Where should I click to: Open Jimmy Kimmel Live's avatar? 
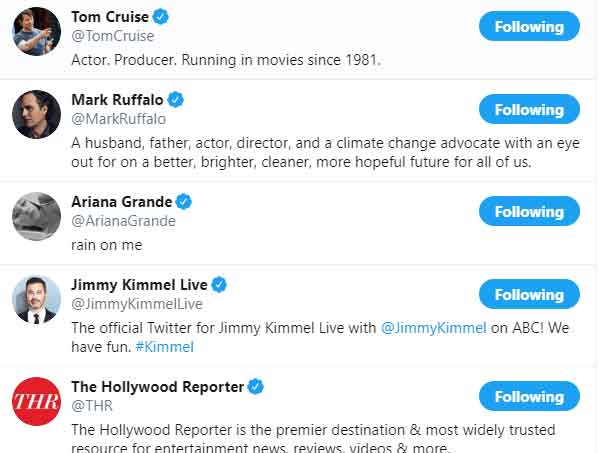[x=36, y=299]
